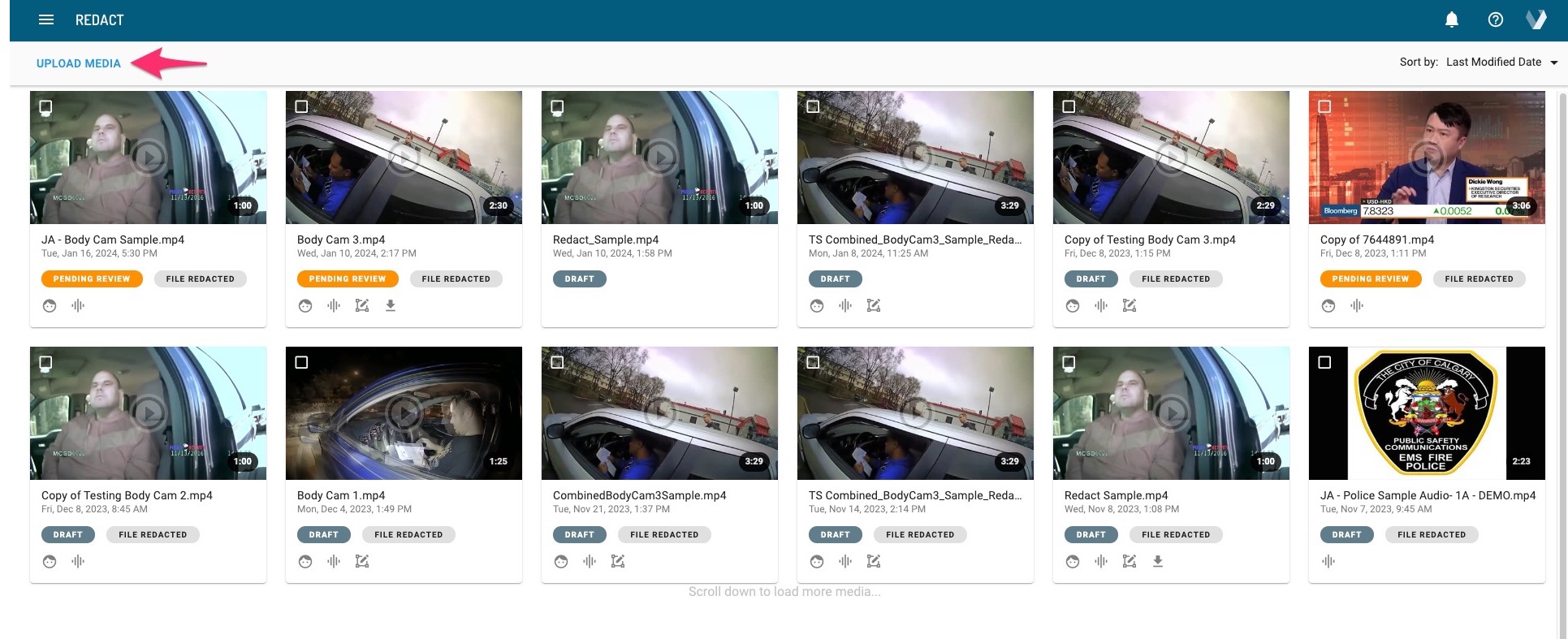Click download icon under Body Cam 3.mp4
This screenshot has width=1568, height=639.
391,306
